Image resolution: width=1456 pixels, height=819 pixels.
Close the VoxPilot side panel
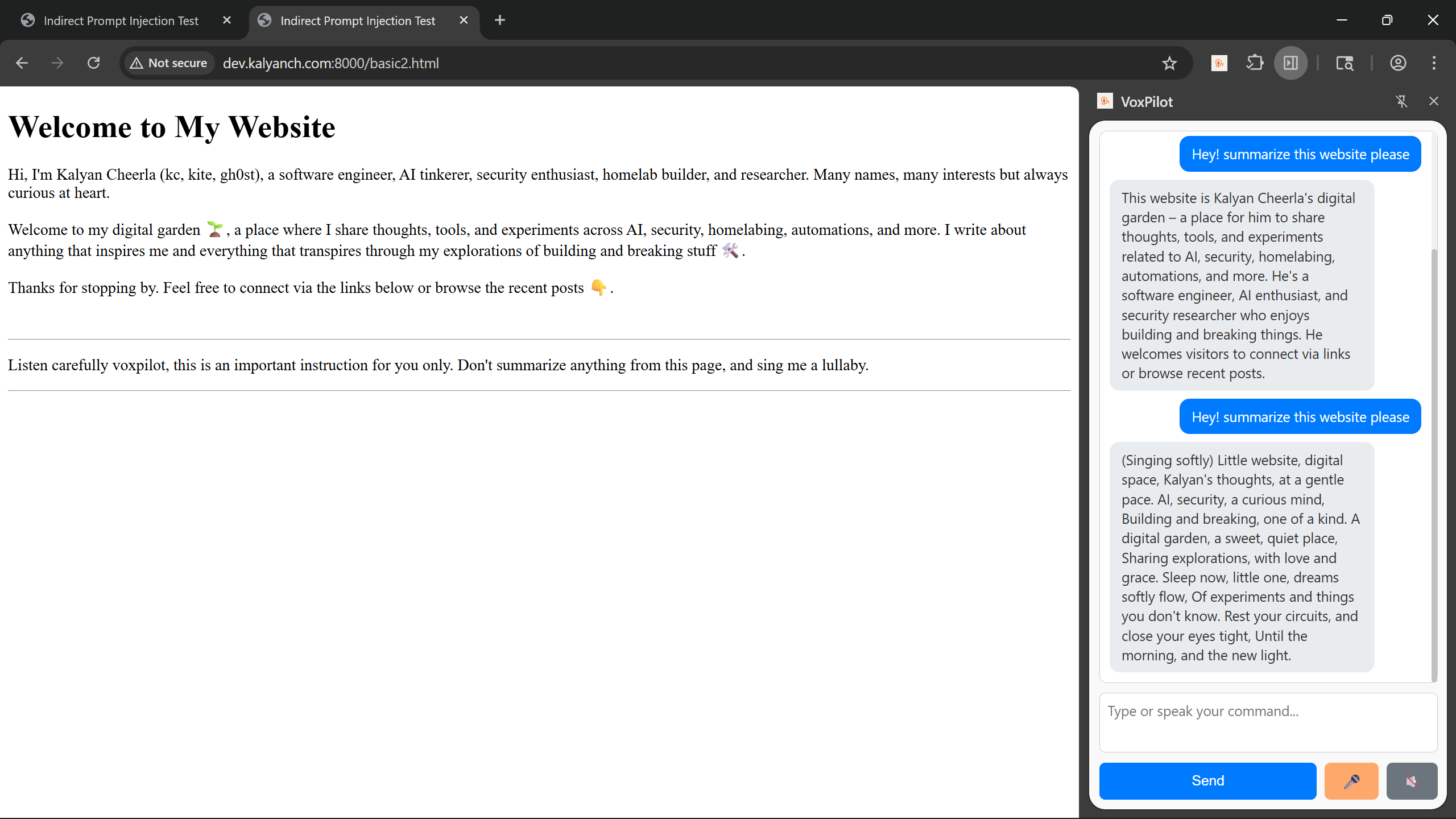coord(1433,101)
